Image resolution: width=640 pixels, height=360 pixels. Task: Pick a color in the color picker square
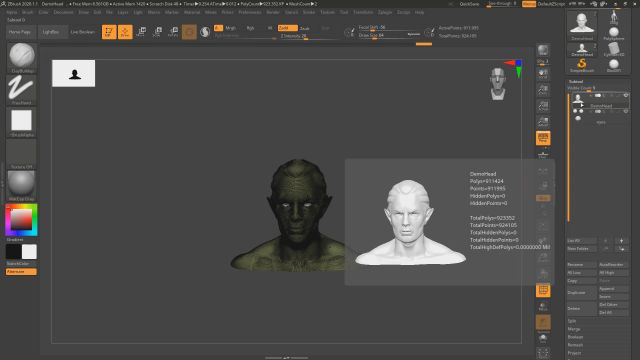21,220
